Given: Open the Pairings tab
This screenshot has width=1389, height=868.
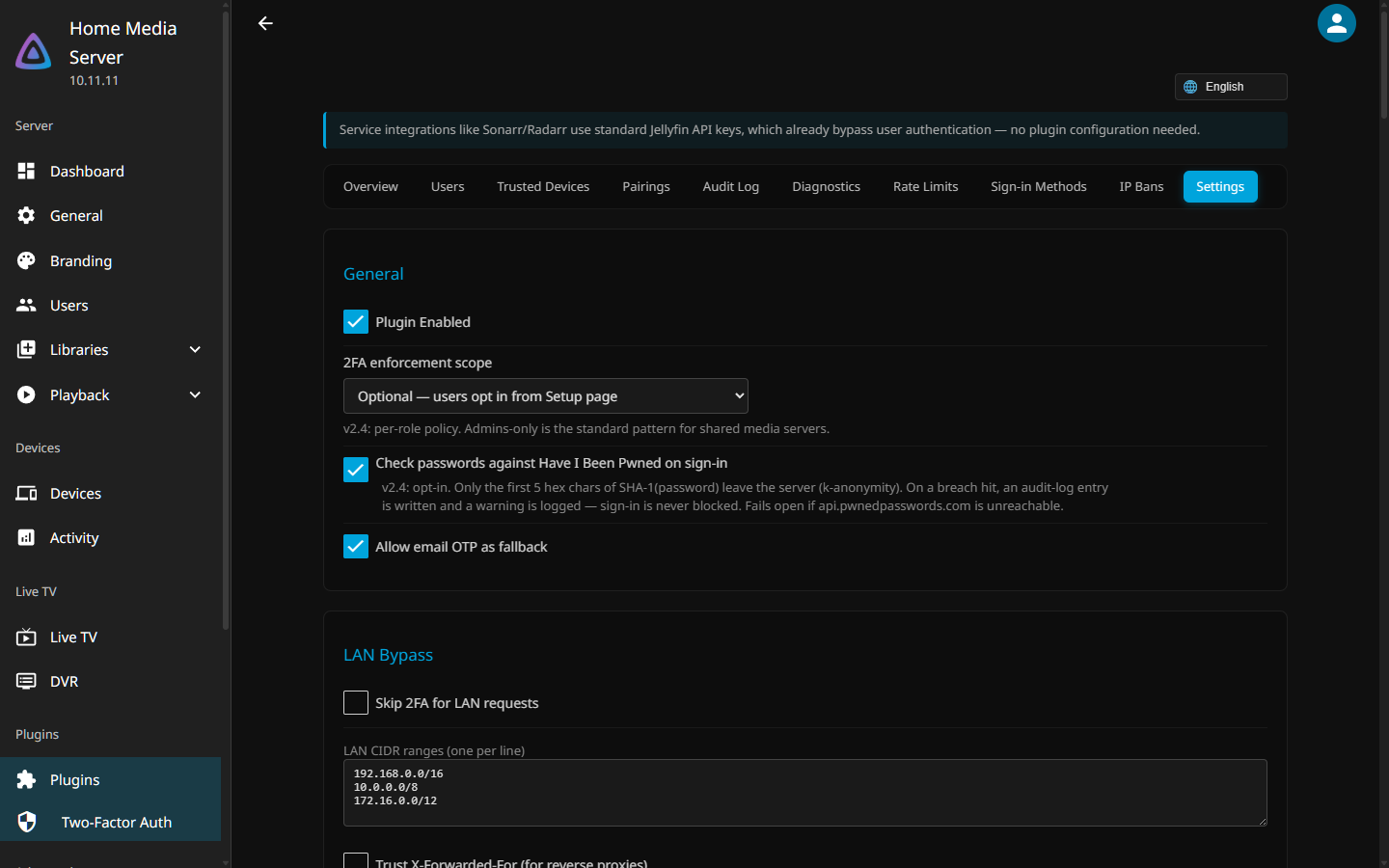Looking at the screenshot, I should tap(646, 186).
